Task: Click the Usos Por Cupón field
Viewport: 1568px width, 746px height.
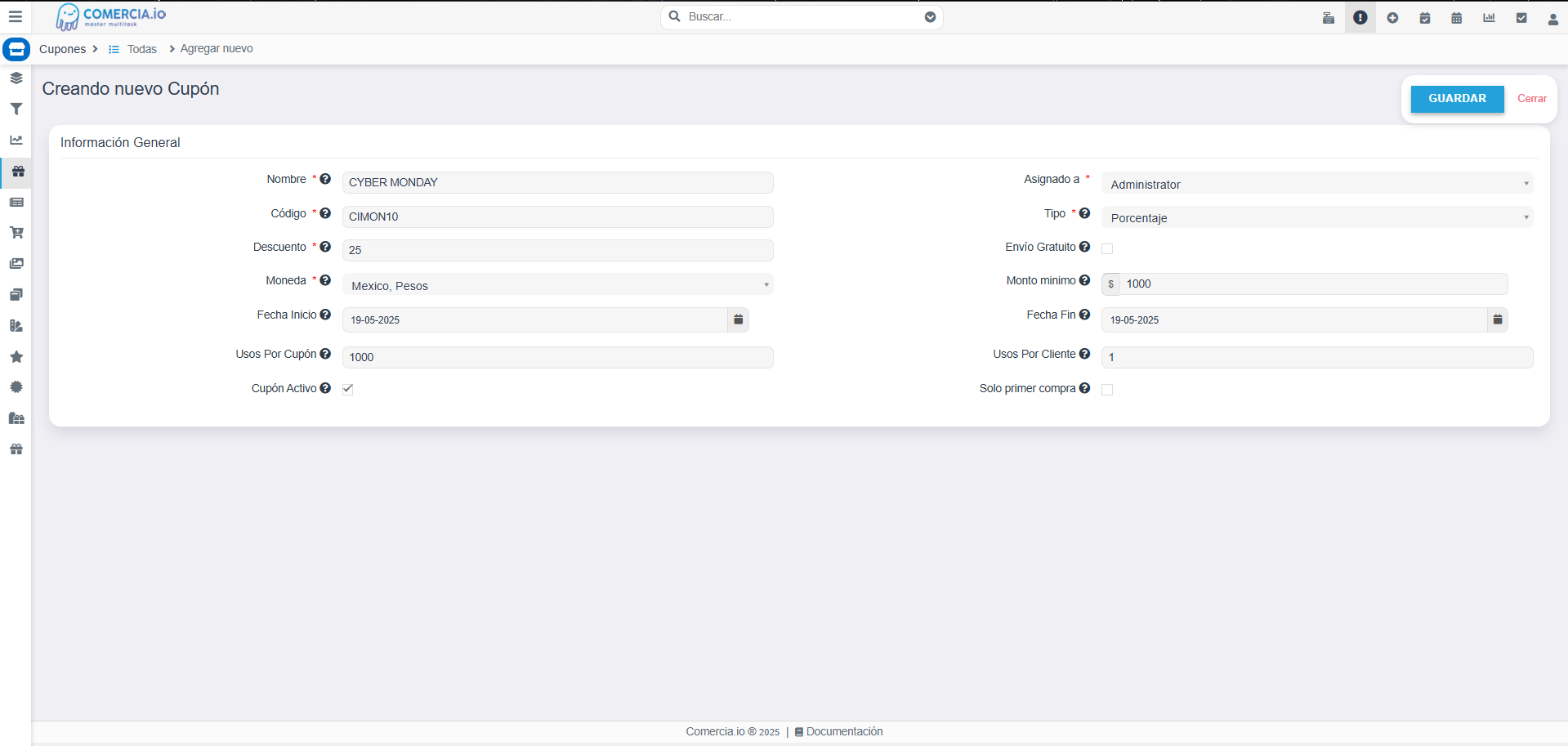Action: (558, 357)
